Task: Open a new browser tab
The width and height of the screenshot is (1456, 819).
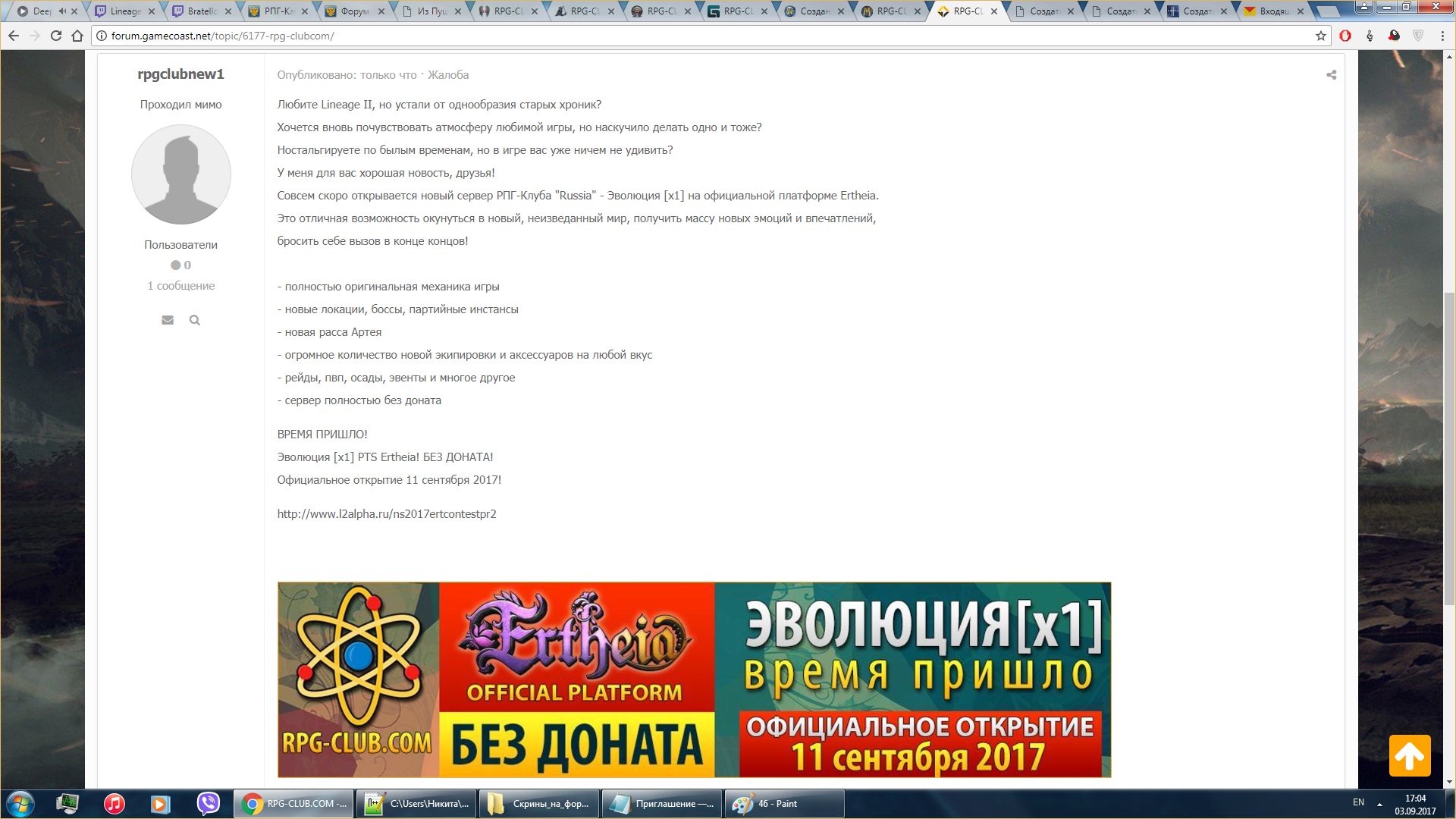Action: tap(1329, 12)
